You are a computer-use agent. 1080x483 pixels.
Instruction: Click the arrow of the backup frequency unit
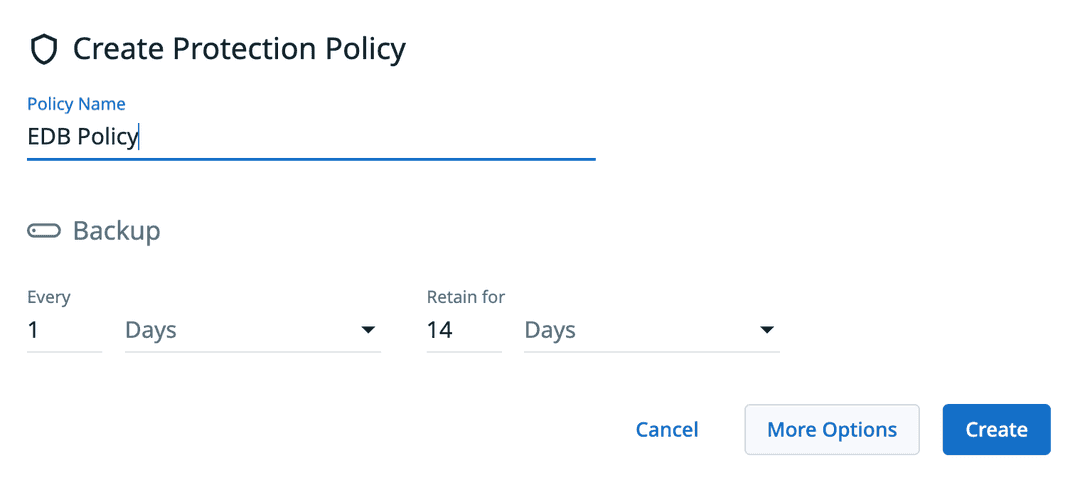coord(368,330)
